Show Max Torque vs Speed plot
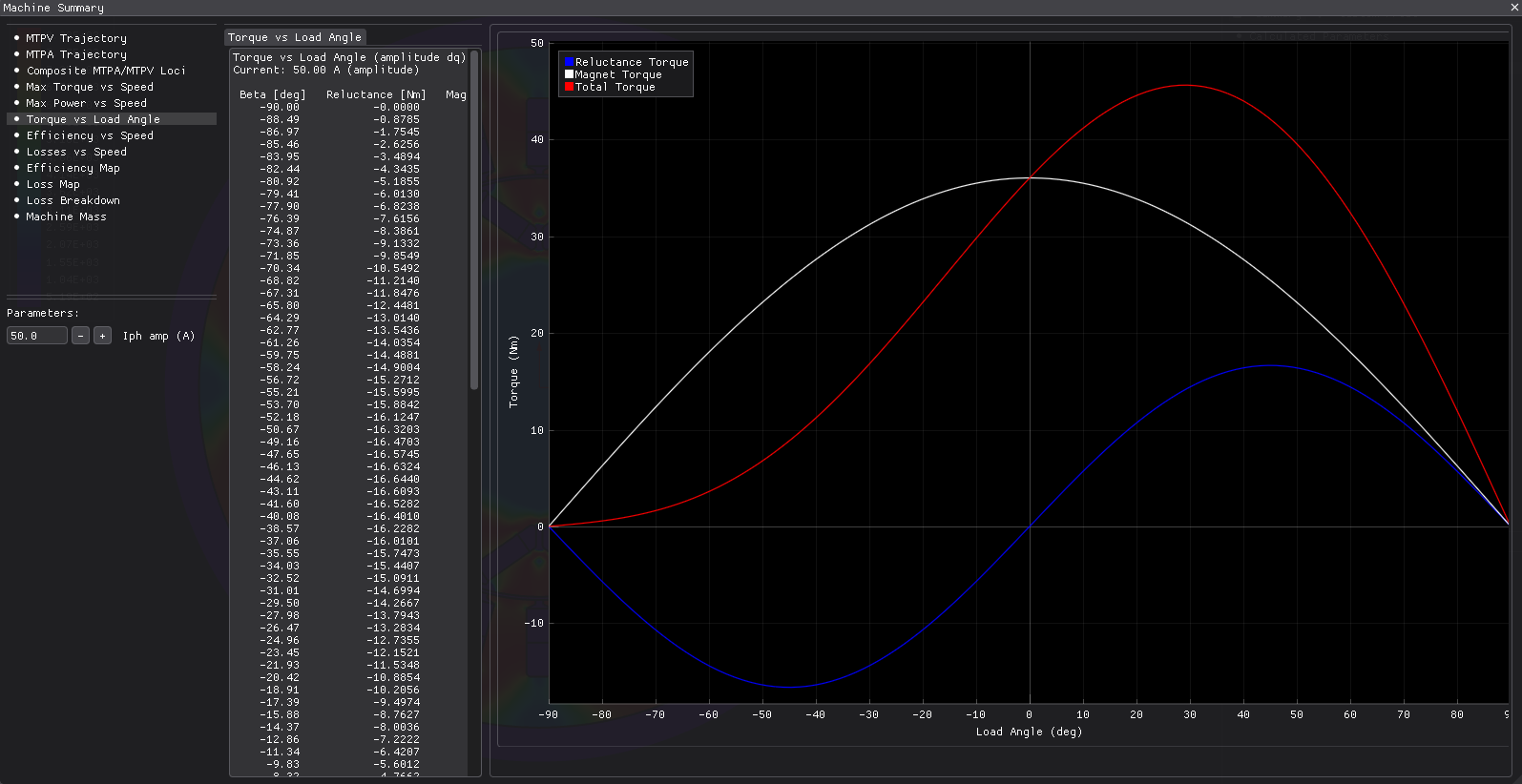Viewport: 1522px width, 784px height. point(90,87)
